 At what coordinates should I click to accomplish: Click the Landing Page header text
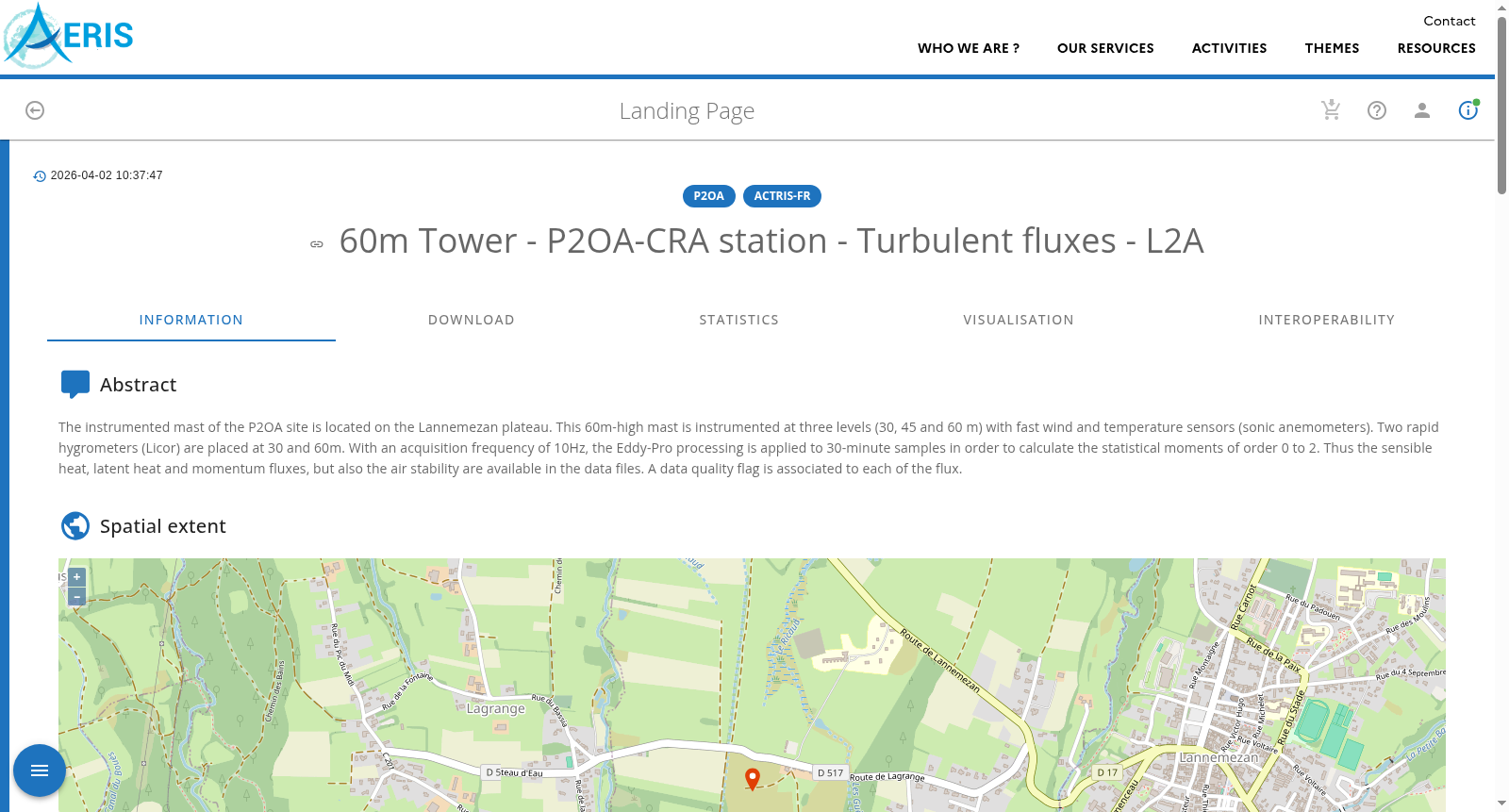point(687,111)
